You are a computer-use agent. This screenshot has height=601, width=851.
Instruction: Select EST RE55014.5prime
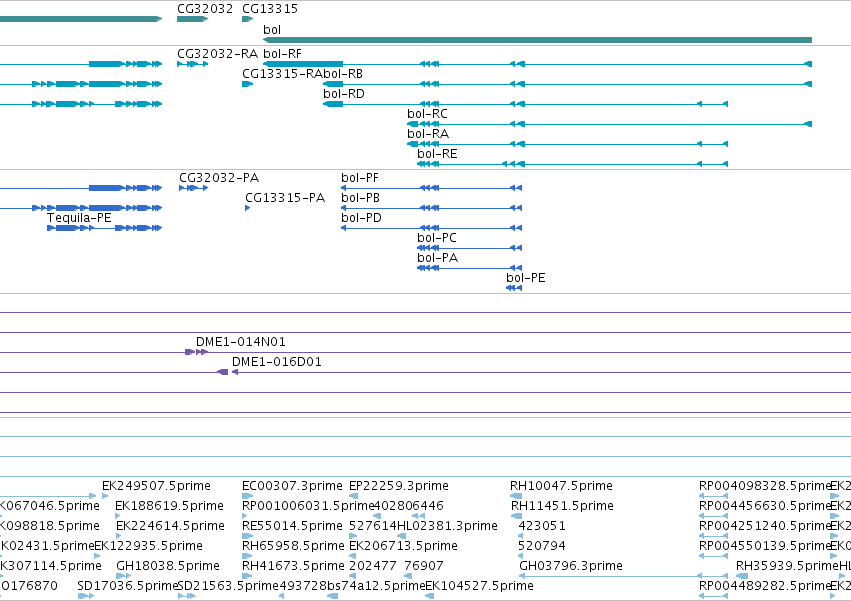point(292,526)
